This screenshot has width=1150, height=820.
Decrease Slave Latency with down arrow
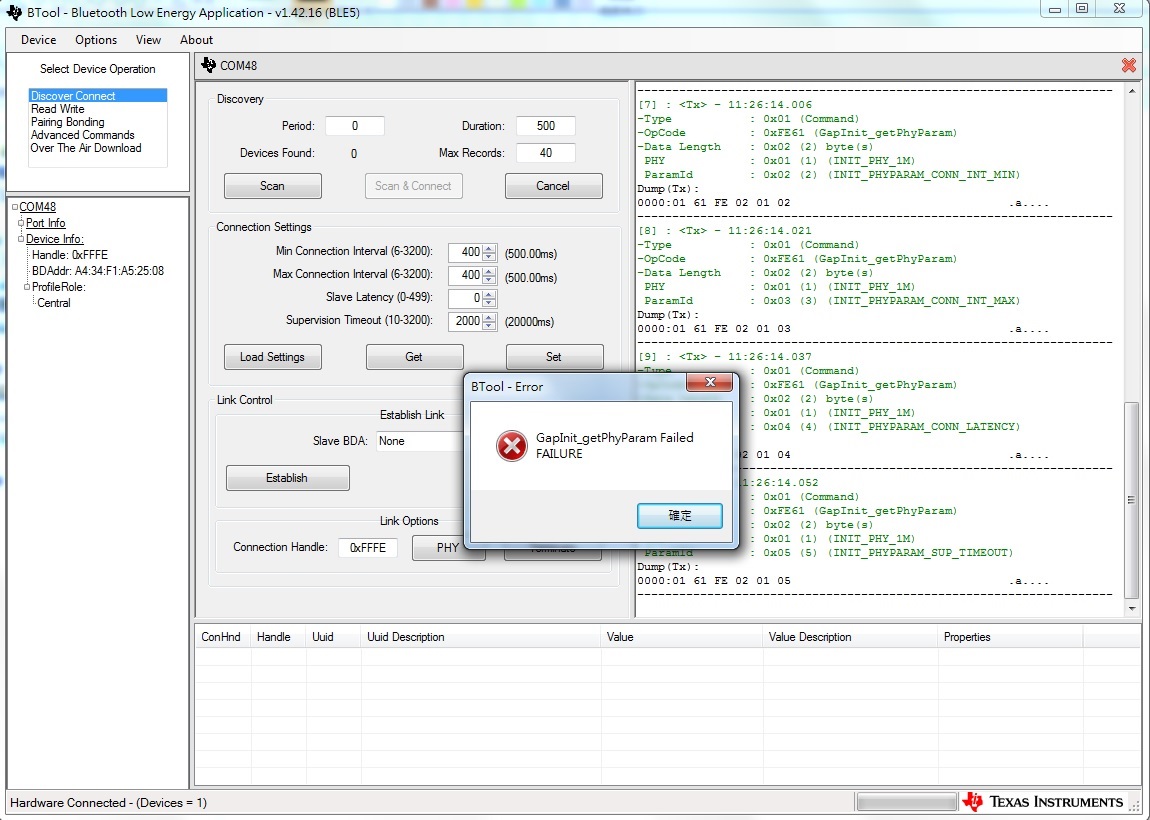pyautogui.click(x=489, y=303)
